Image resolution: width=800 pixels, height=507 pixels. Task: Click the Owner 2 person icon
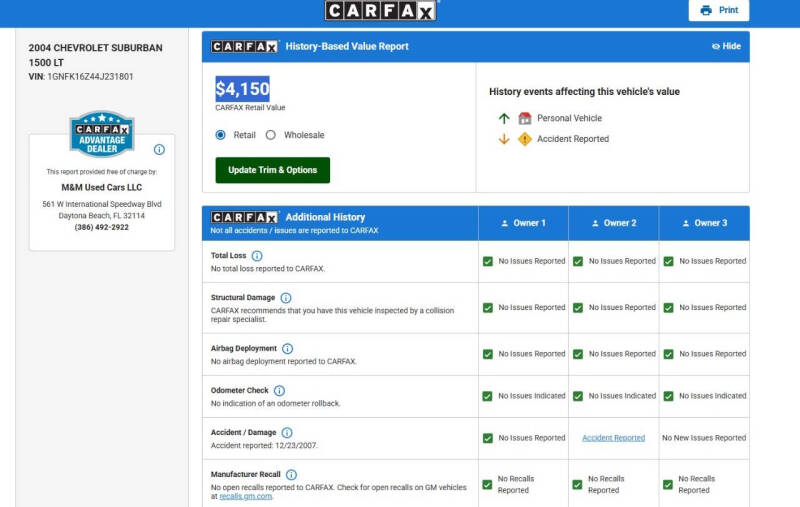[595, 223]
